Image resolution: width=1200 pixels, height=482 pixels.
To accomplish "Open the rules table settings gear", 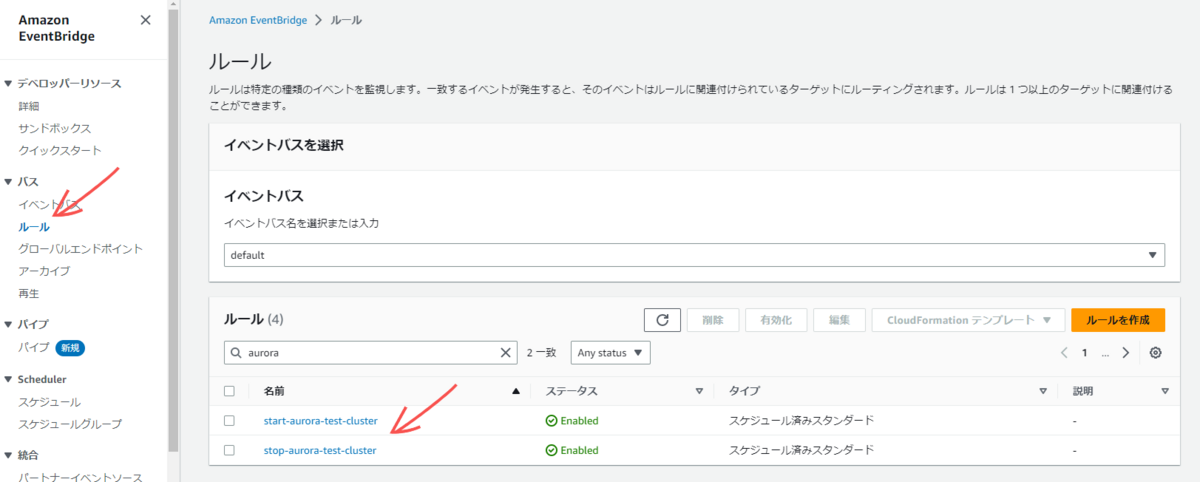I will (x=1156, y=353).
